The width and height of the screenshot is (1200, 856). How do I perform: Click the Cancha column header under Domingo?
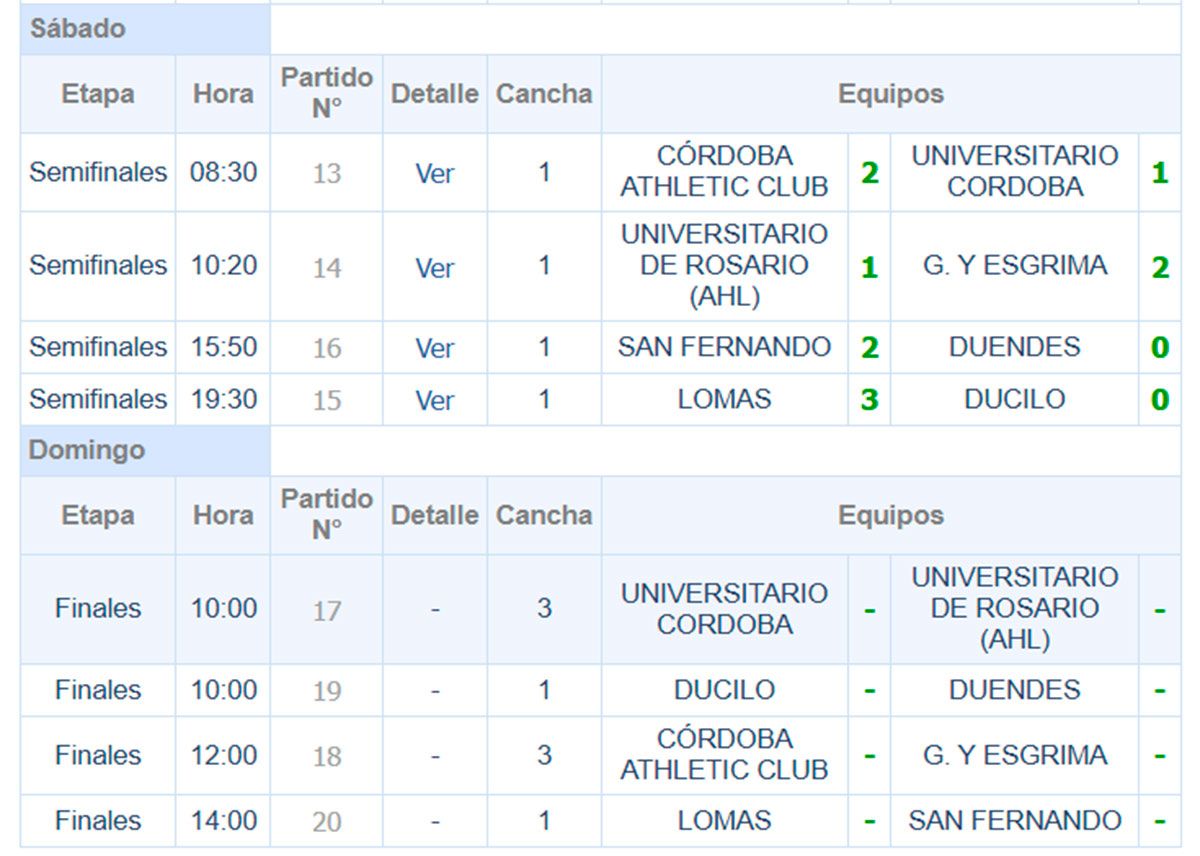544,515
